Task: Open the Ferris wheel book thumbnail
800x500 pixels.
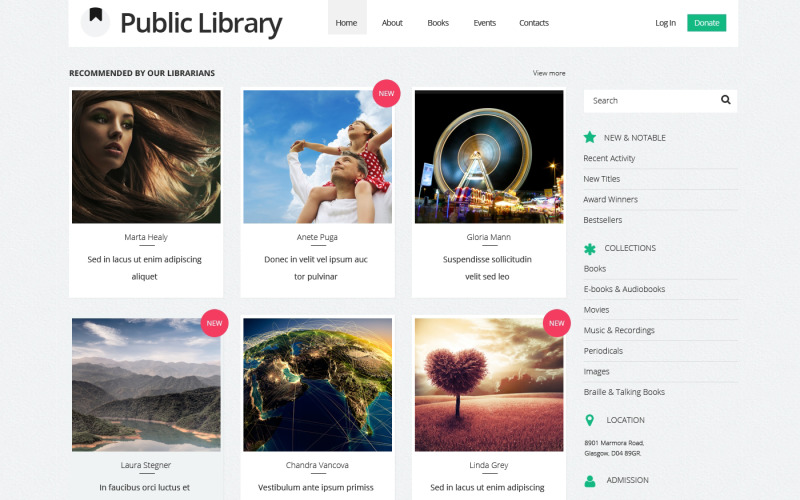Action: pyautogui.click(x=489, y=156)
